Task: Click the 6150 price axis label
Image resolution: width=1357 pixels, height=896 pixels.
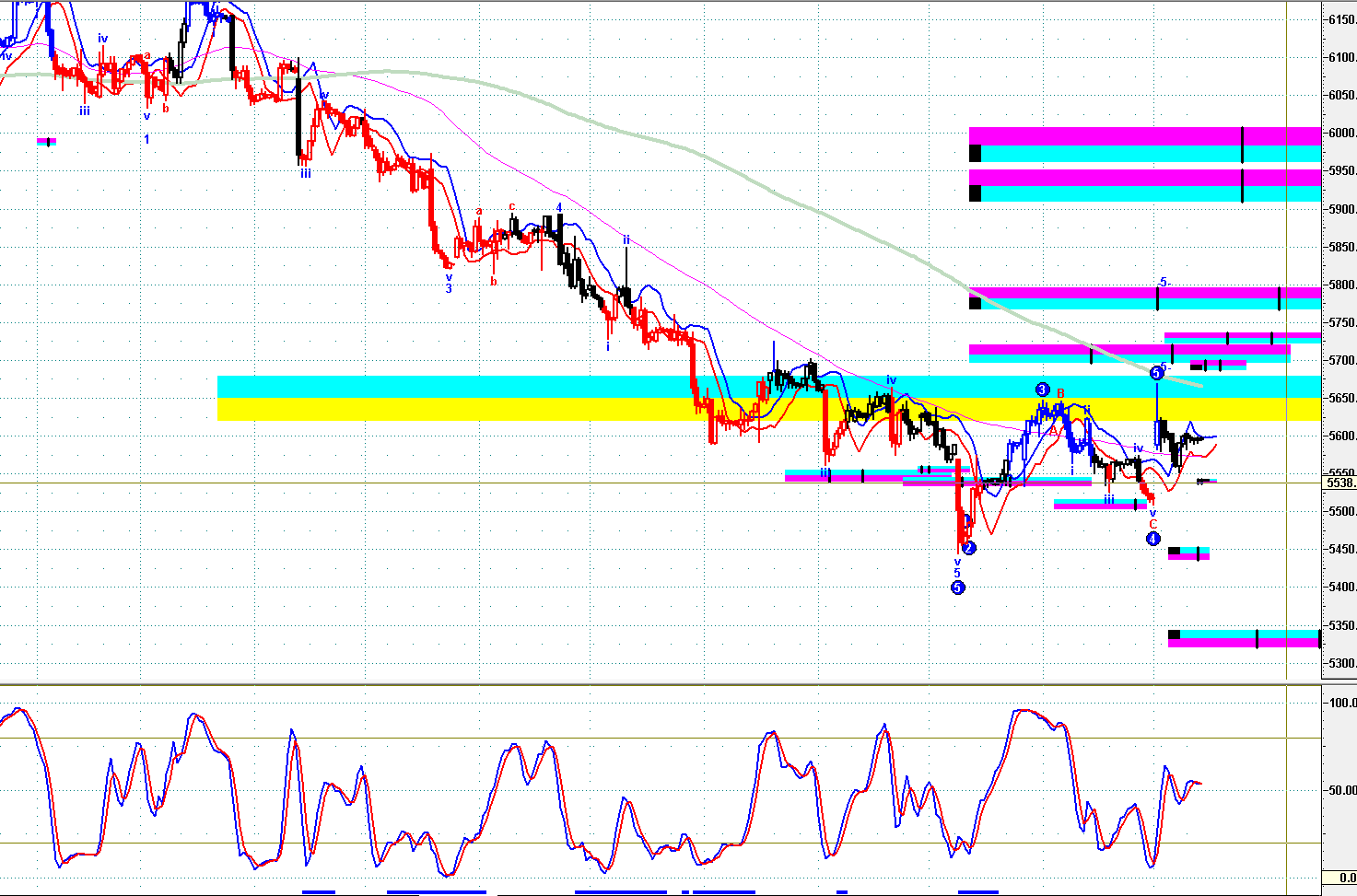Action: 1342,19
